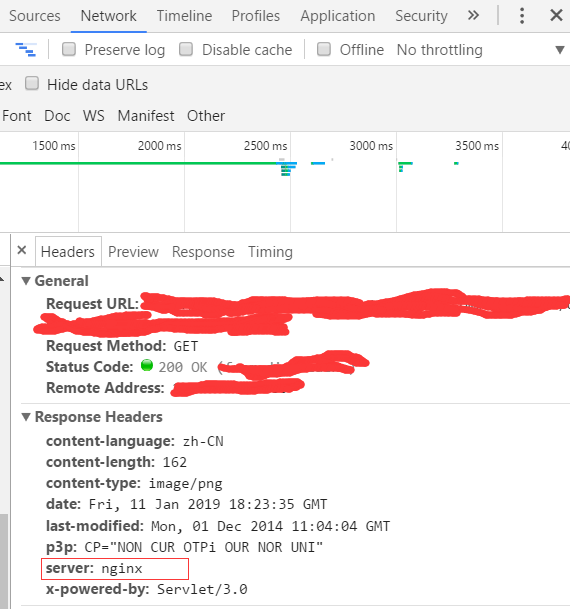Filter requests by WS type
Viewport: 570px width, 609px height.
[x=94, y=116]
